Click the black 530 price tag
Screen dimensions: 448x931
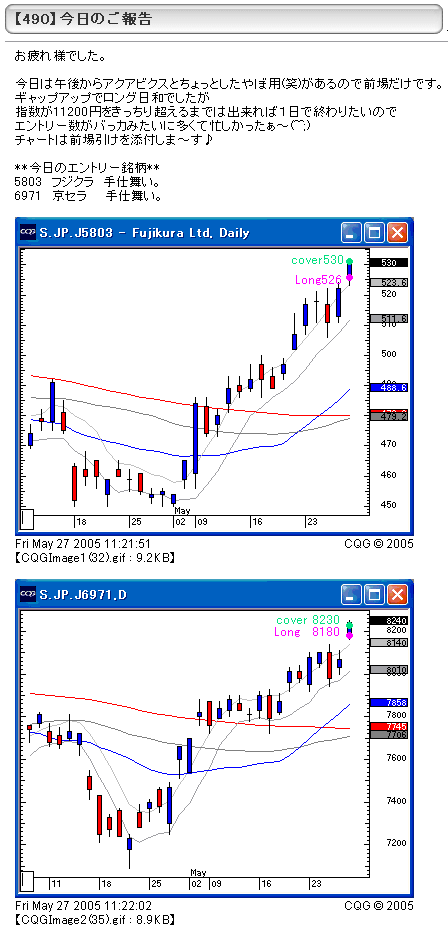click(x=389, y=262)
